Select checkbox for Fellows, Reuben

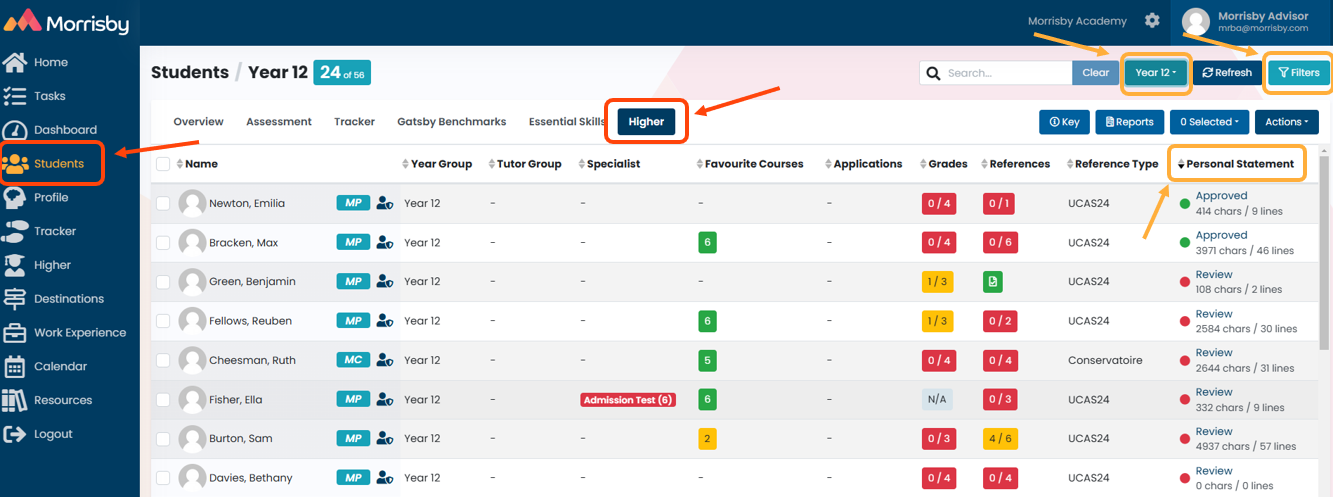tap(163, 321)
